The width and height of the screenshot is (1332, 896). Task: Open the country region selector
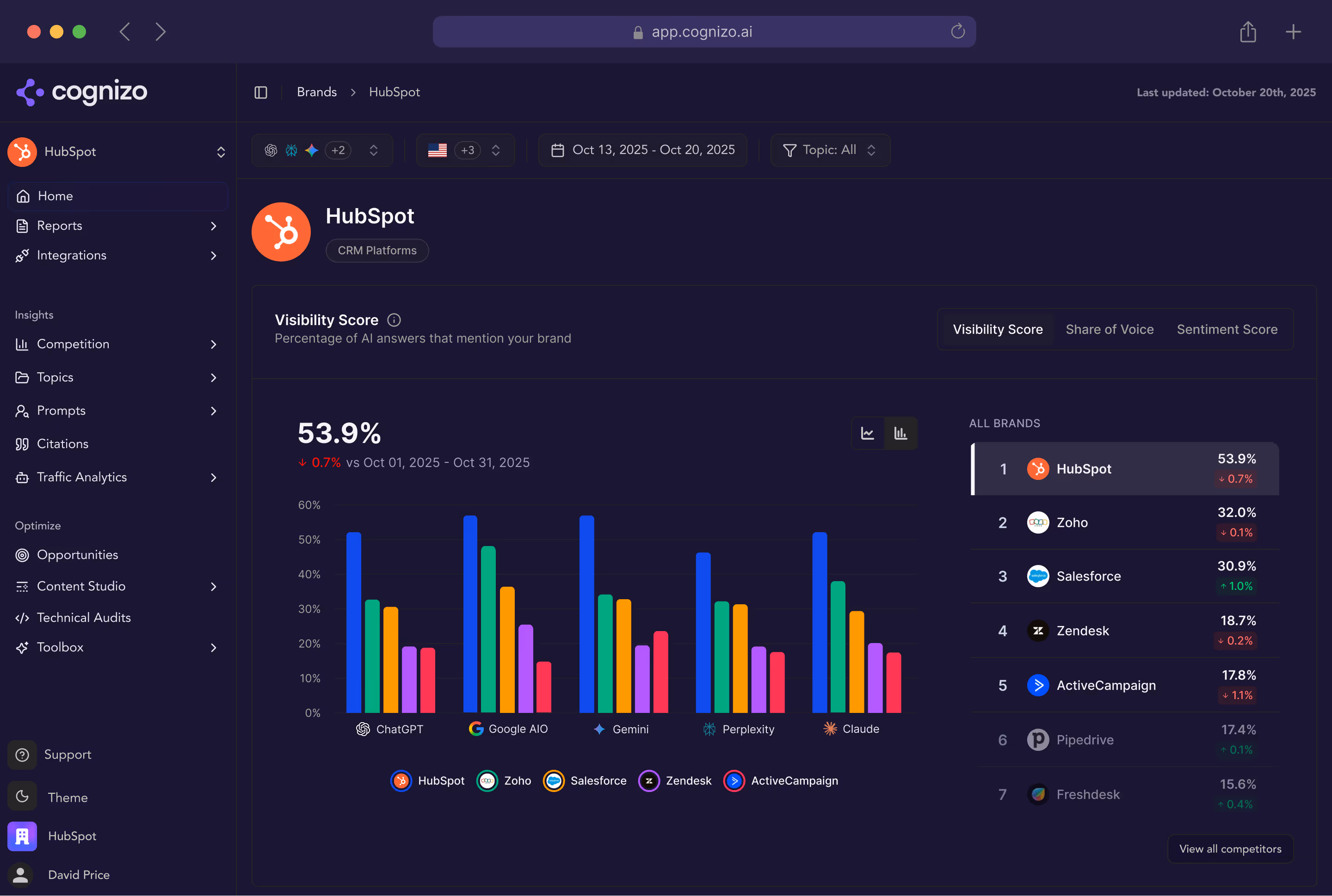pyautogui.click(x=465, y=150)
